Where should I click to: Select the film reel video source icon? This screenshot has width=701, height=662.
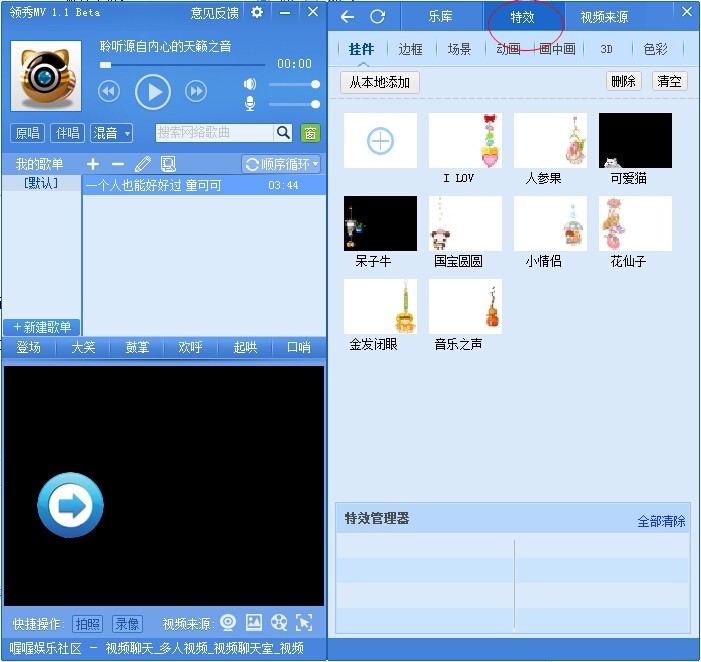pos(279,623)
